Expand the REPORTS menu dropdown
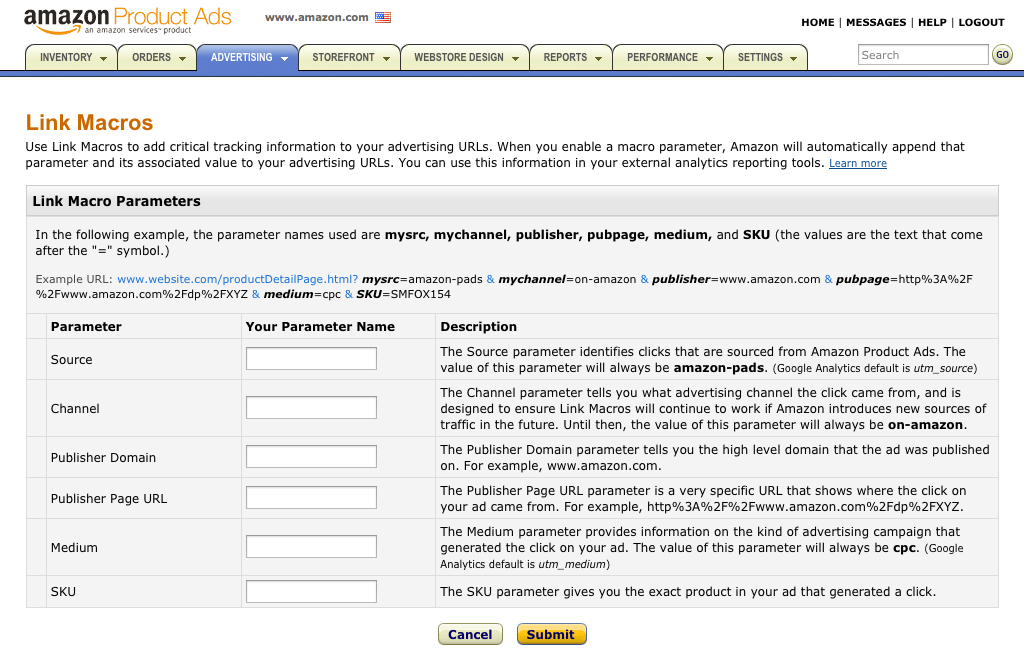1026x664 pixels. coord(600,57)
